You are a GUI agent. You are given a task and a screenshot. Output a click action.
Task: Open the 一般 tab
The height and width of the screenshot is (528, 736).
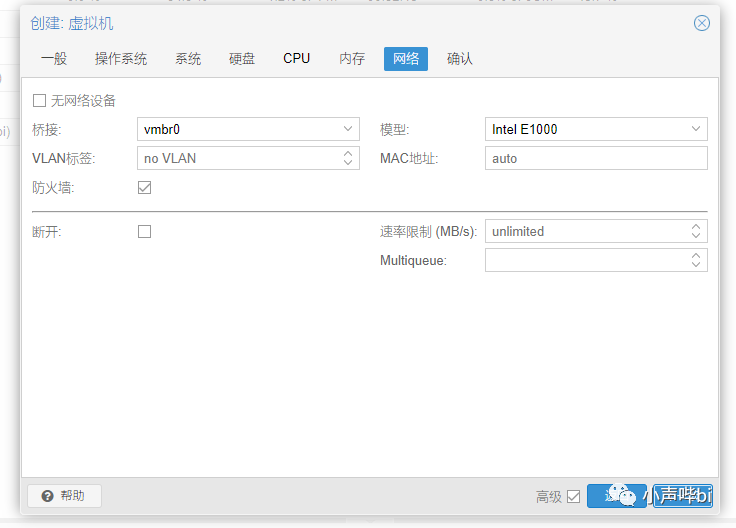[54, 59]
